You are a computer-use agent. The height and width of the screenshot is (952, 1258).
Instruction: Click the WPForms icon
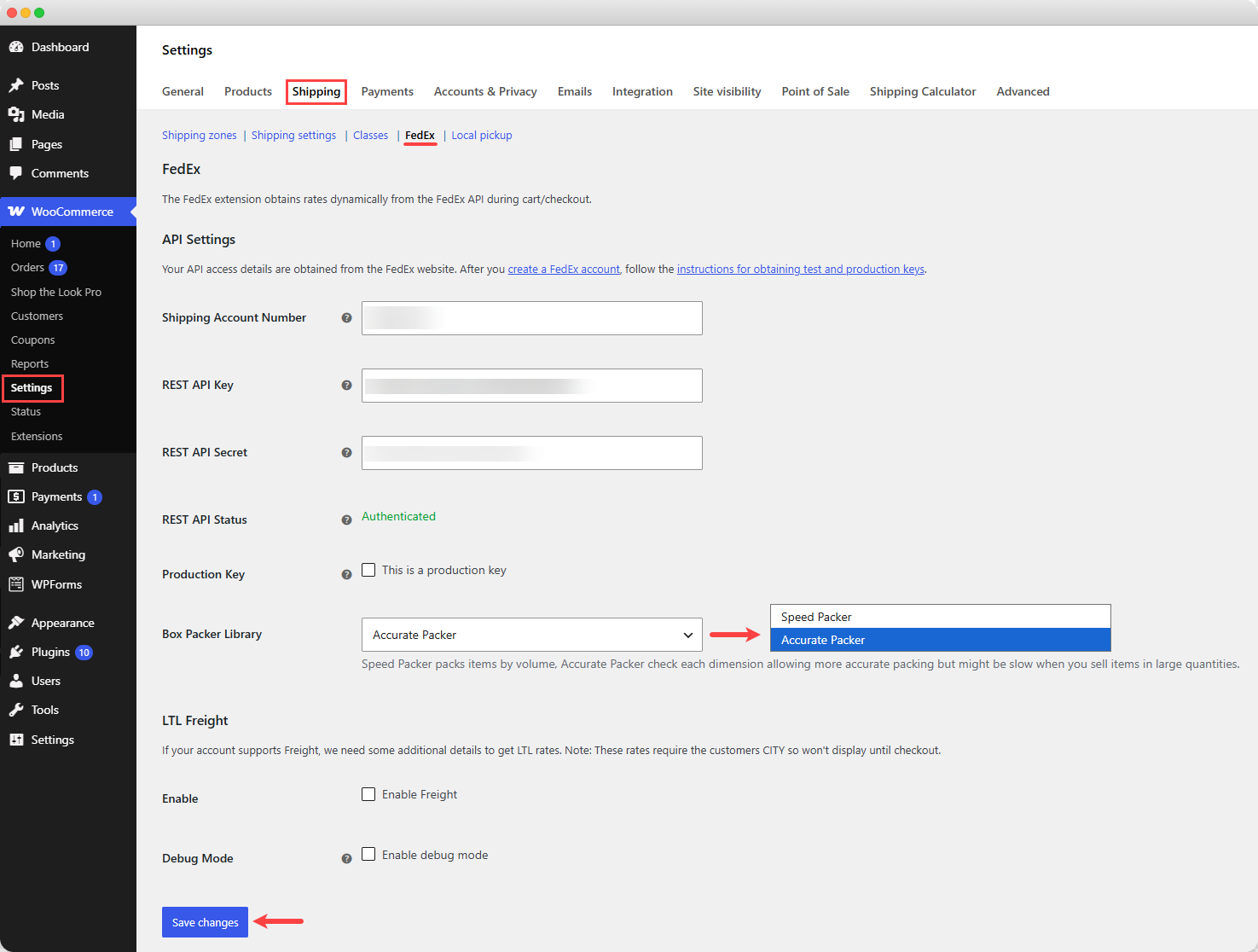point(16,584)
